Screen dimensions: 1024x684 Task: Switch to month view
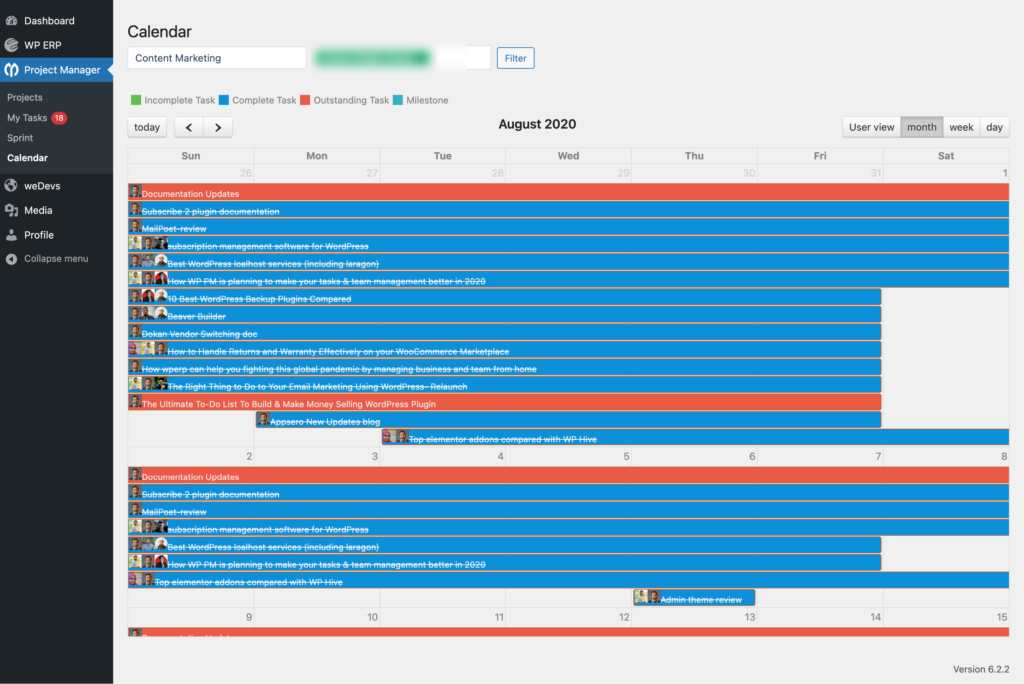[x=921, y=127]
